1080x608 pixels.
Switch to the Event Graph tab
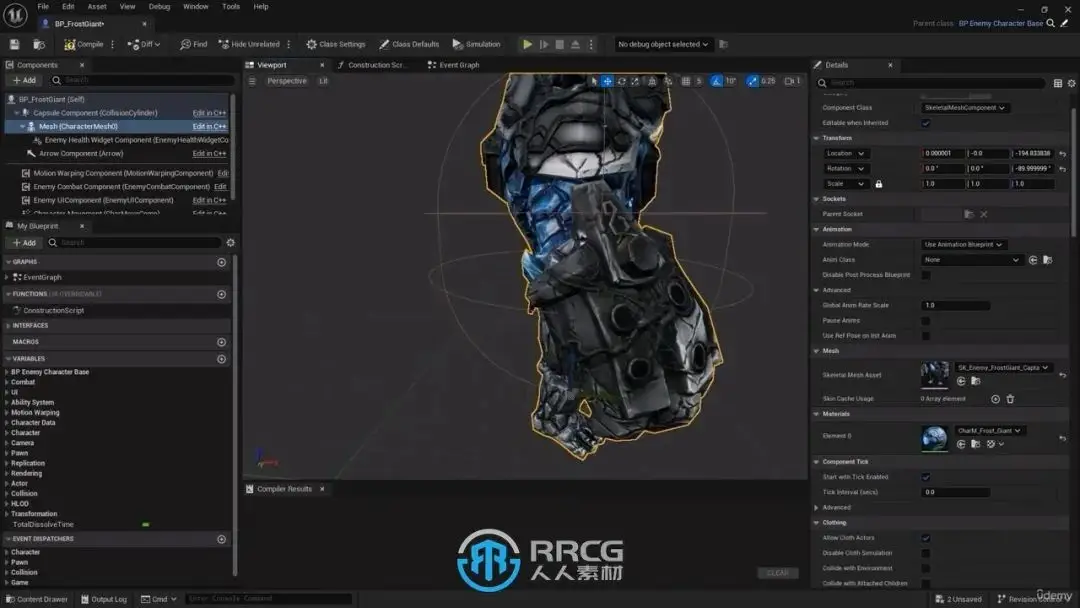(453, 65)
